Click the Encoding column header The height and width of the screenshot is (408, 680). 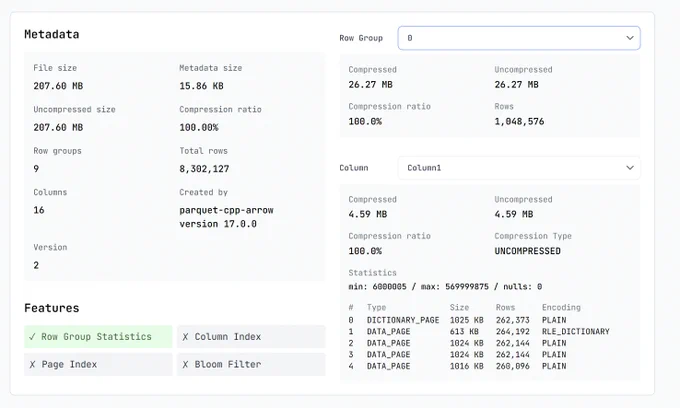pyautogui.click(x=561, y=307)
